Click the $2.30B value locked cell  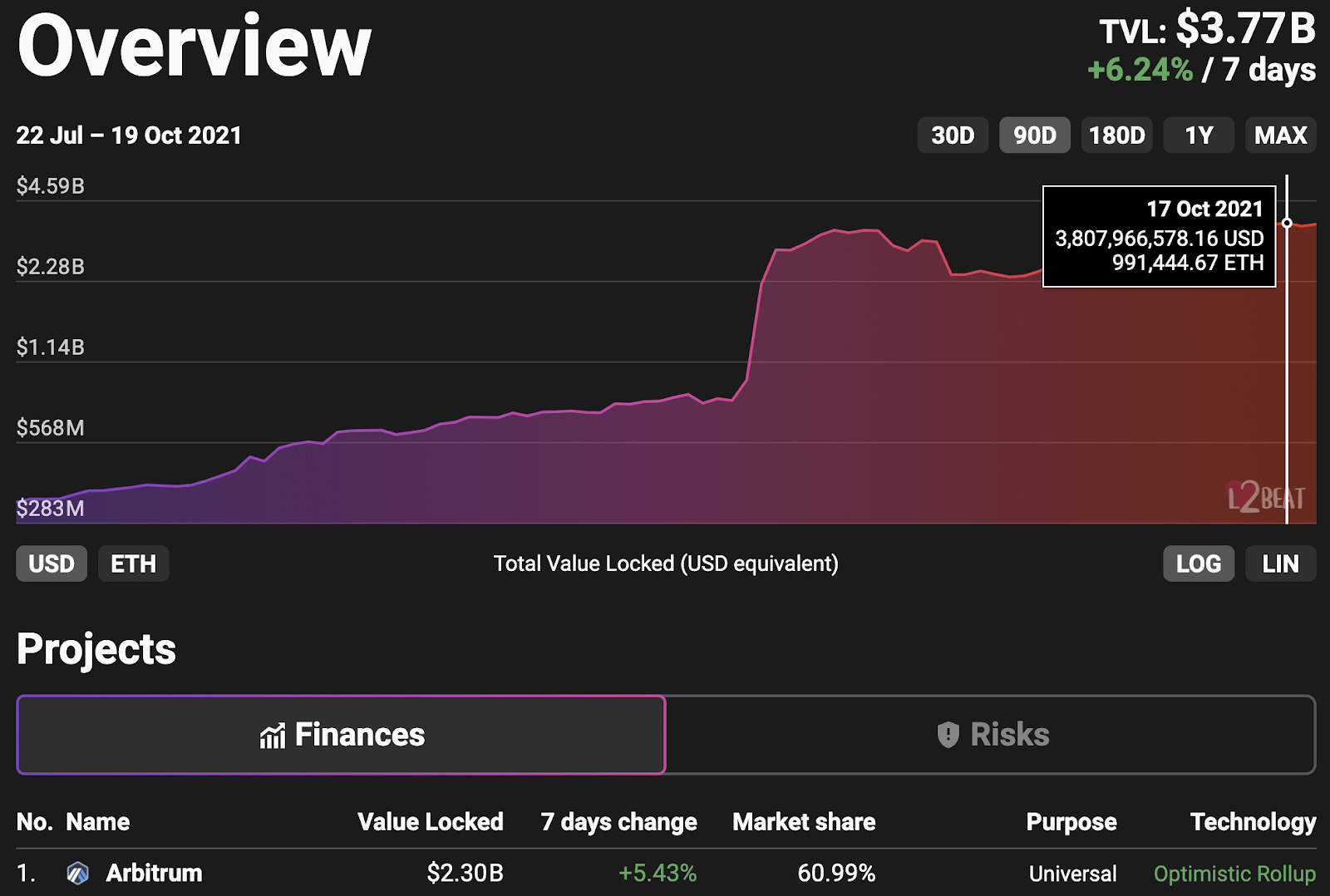[465, 873]
